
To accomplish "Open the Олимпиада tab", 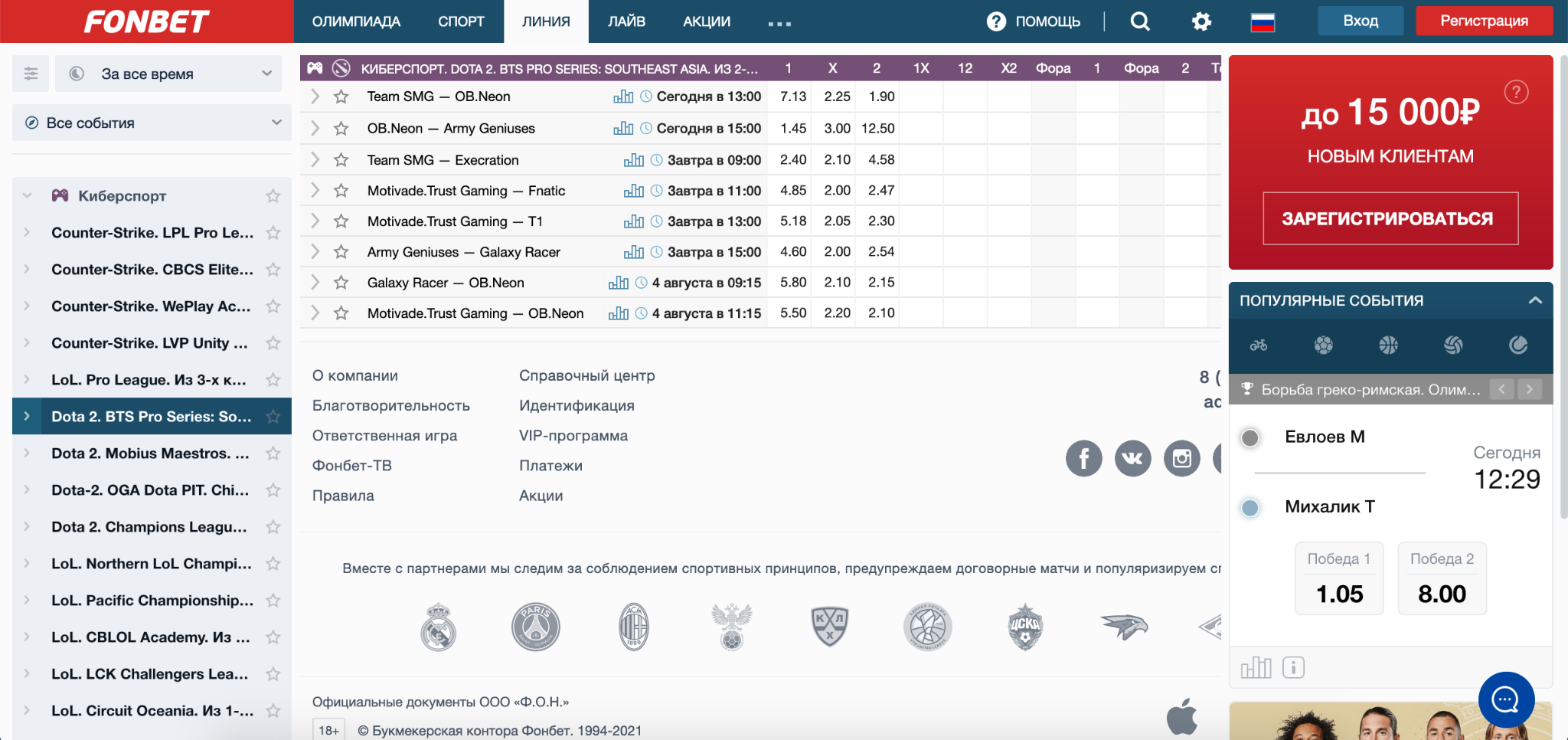I will click(x=356, y=21).
